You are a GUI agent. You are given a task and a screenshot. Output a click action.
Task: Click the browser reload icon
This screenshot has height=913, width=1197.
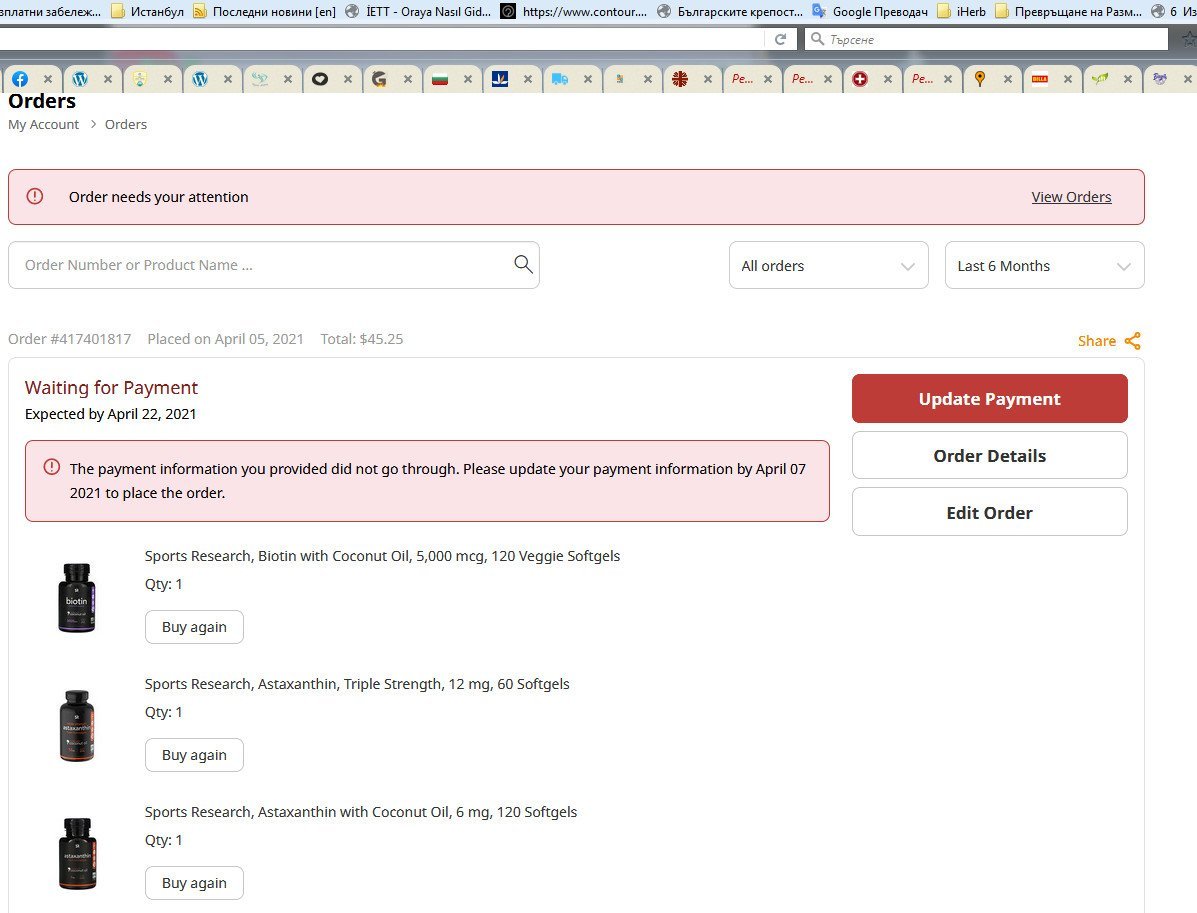pos(781,39)
